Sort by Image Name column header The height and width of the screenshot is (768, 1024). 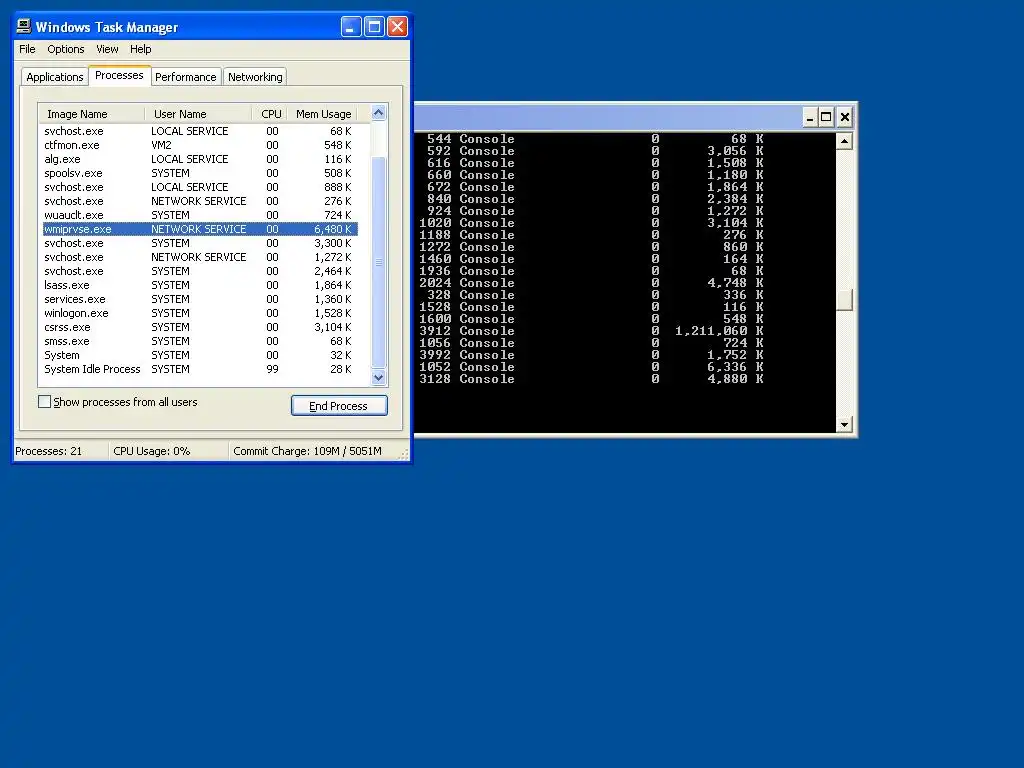pyautogui.click(x=91, y=114)
